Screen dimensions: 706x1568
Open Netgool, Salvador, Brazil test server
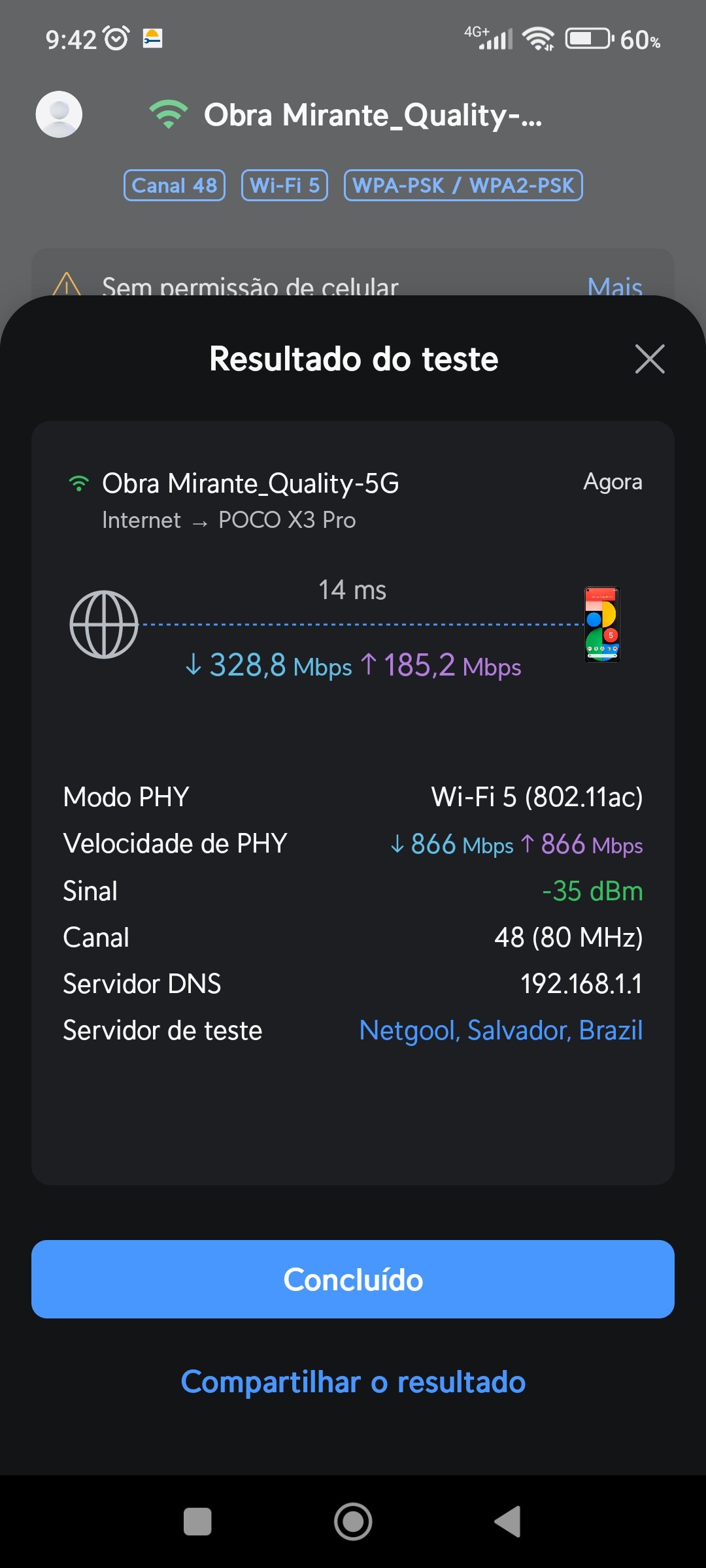coord(501,1030)
